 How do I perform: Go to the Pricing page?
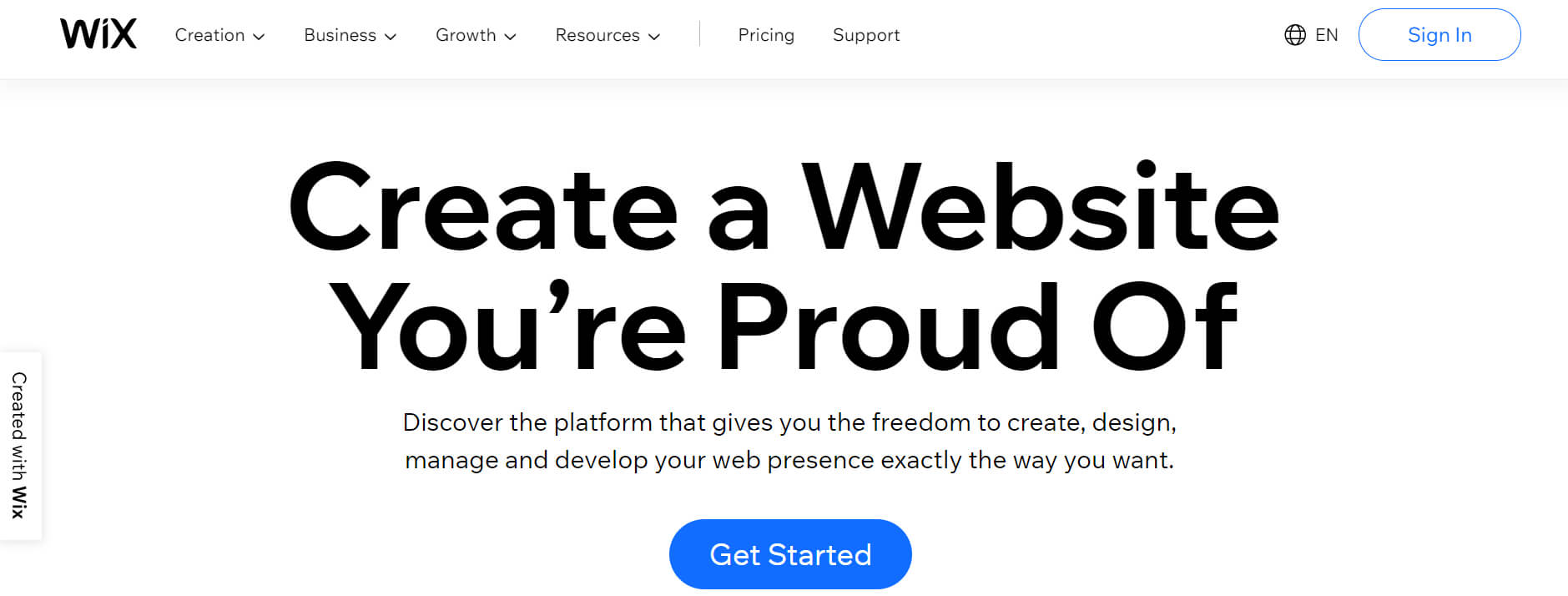(x=766, y=35)
